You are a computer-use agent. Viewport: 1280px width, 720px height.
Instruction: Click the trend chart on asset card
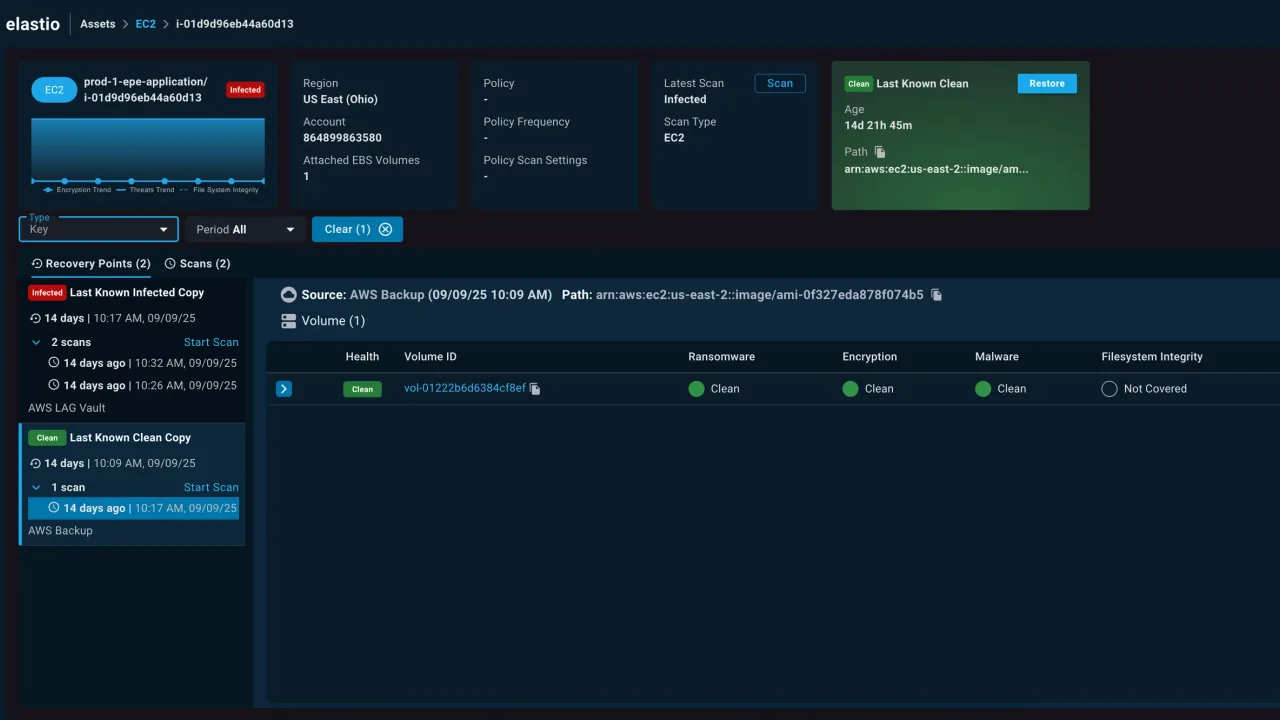click(148, 150)
